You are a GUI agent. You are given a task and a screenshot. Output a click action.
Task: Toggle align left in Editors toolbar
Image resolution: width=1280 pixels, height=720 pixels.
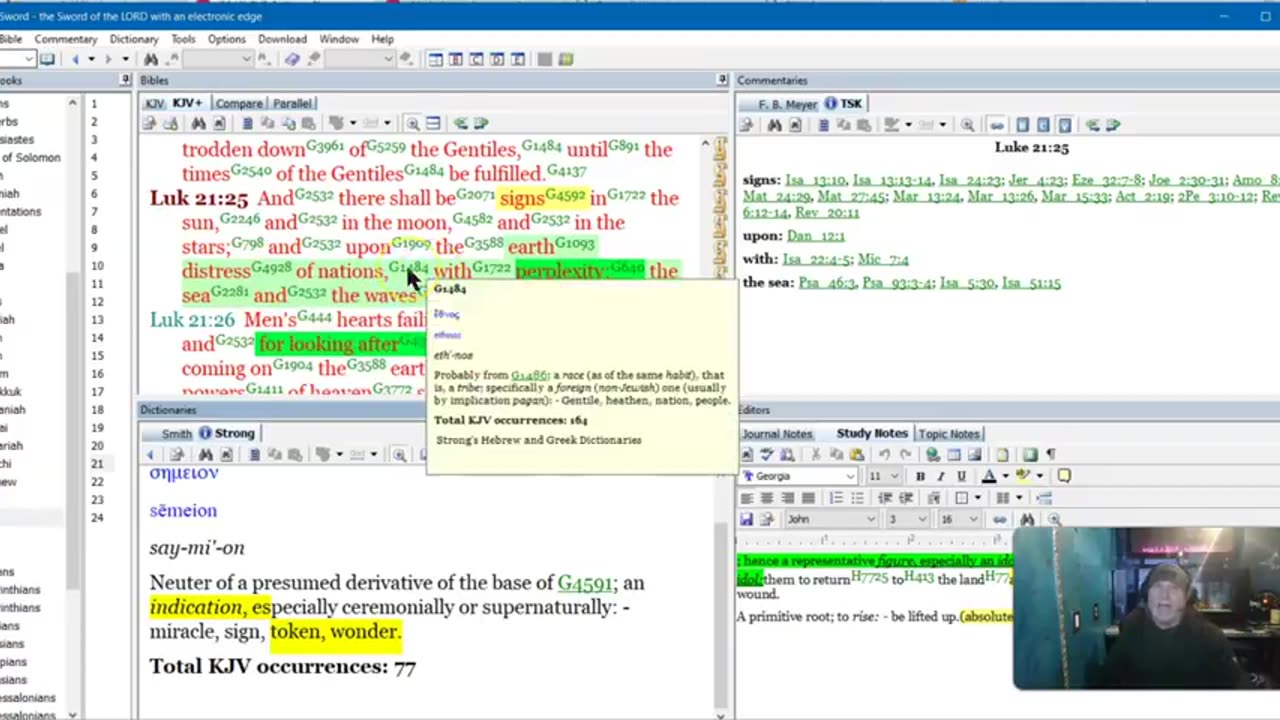(x=747, y=498)
